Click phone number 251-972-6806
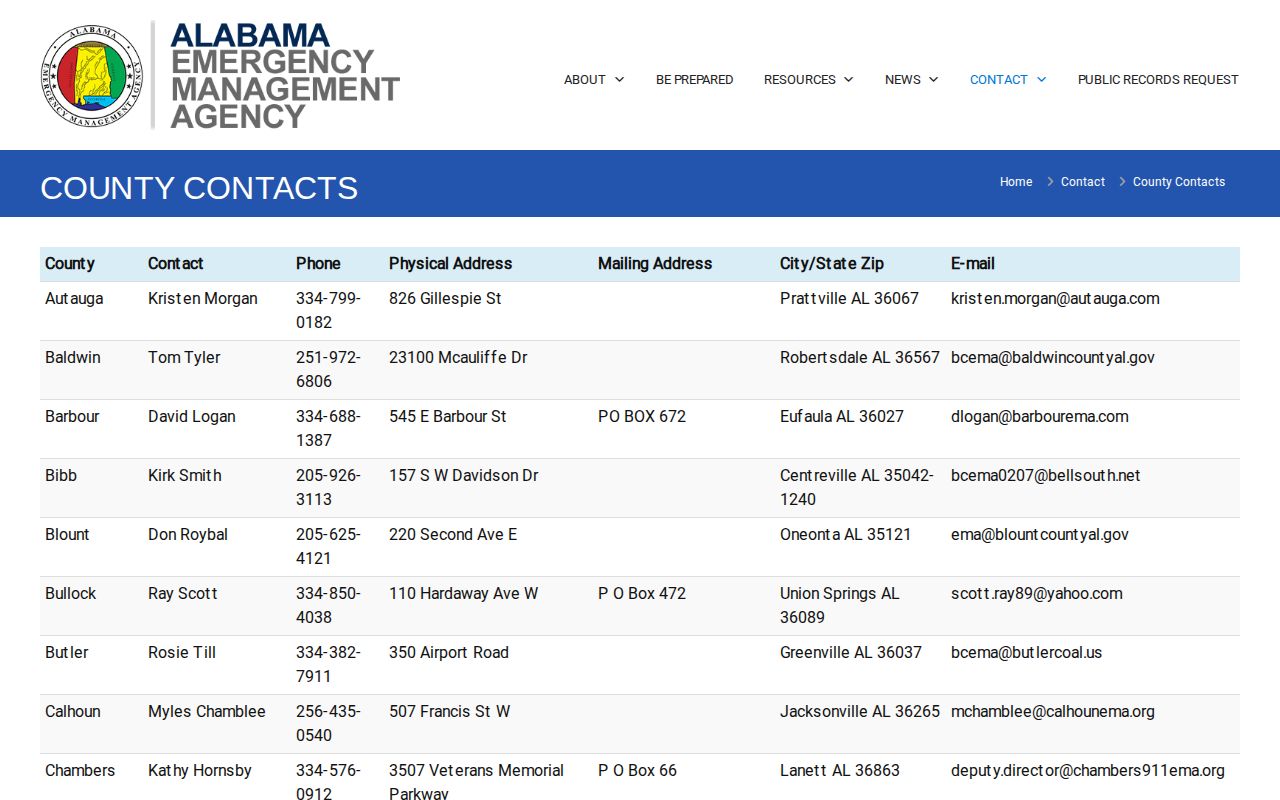This screenshot has width=1280, height=800. [328, 370]
